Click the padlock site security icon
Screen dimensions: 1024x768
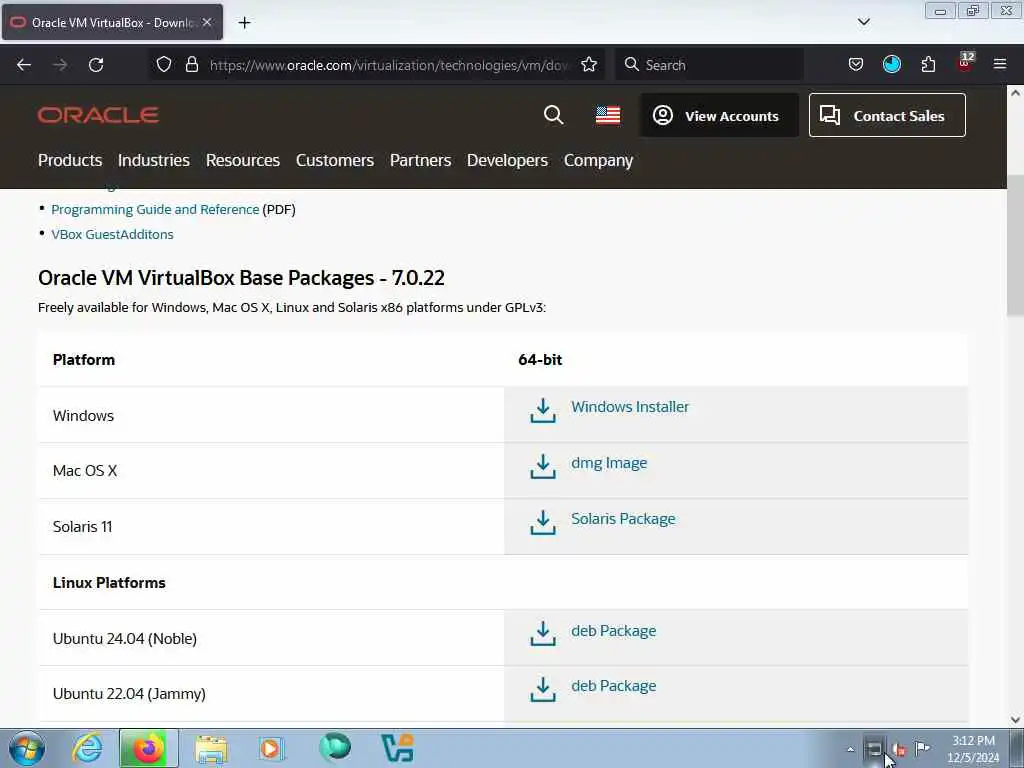[191, 65]
